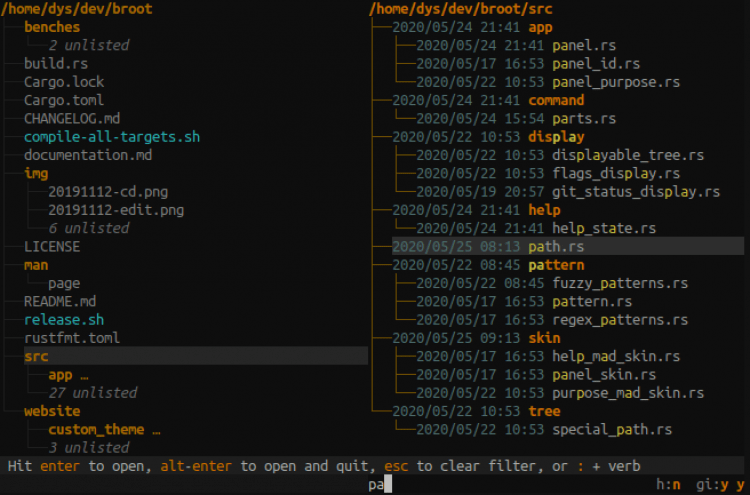The width and height of the screenshot is (750, 495).
Task: Select fuzzy_patterns.rs file
Action: [x=620, y=283]
